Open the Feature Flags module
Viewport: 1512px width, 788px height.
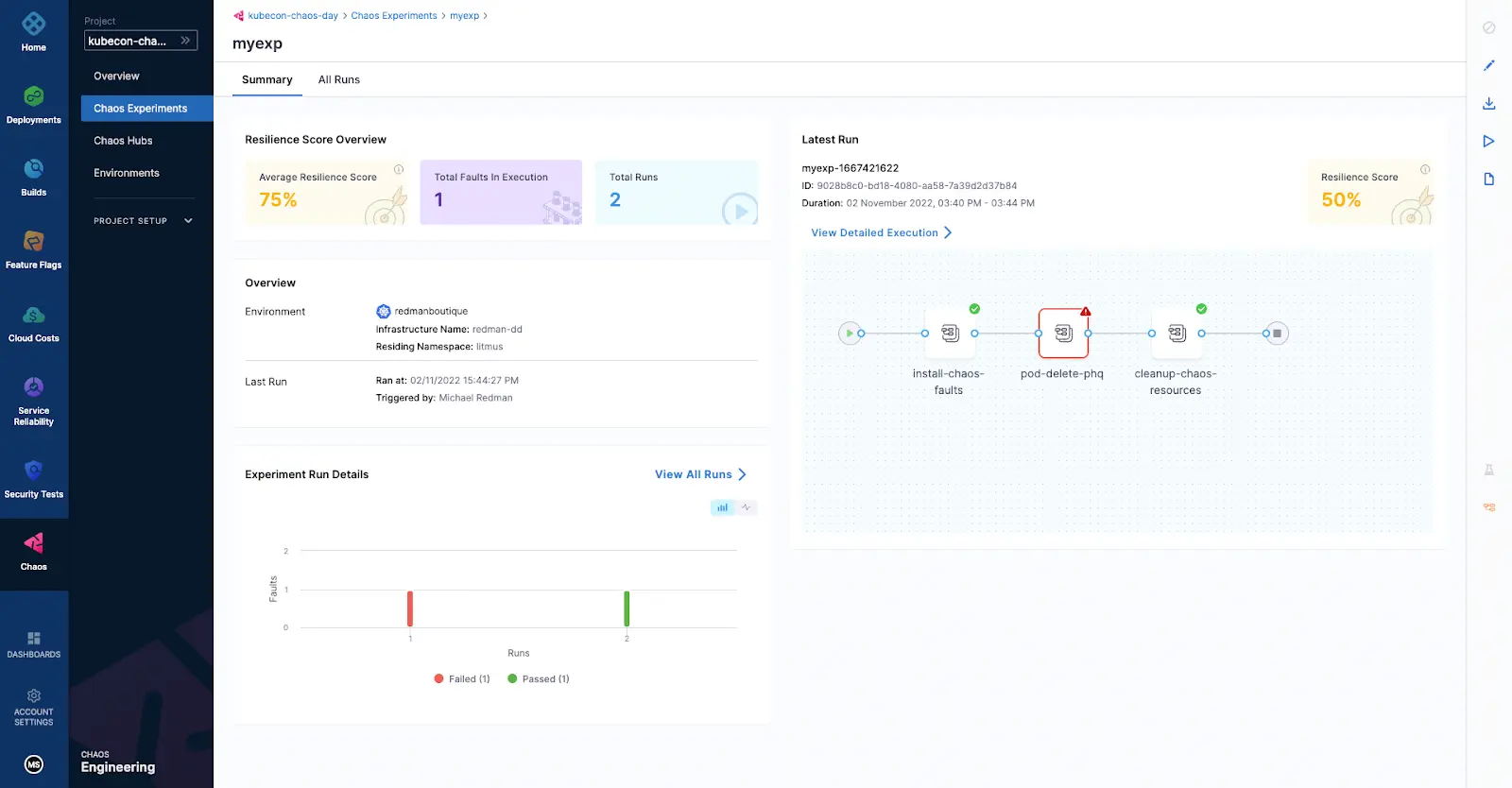click(x=34, y=250)
